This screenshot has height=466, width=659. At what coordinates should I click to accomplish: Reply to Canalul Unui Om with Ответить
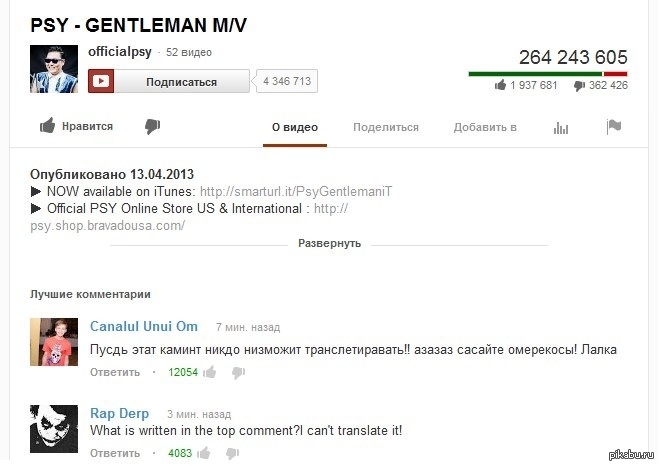point(115,372)
